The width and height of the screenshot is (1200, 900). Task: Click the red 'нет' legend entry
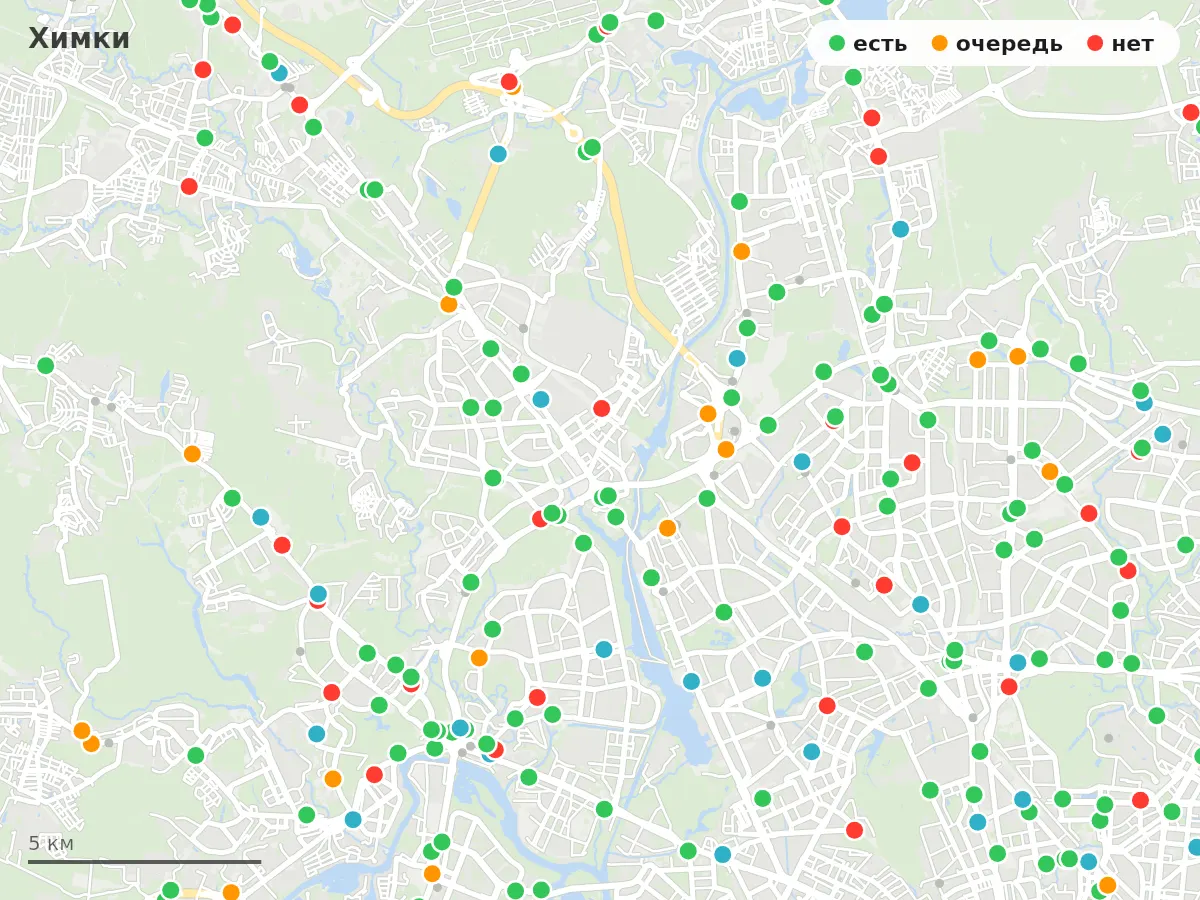pos(1120,44)
